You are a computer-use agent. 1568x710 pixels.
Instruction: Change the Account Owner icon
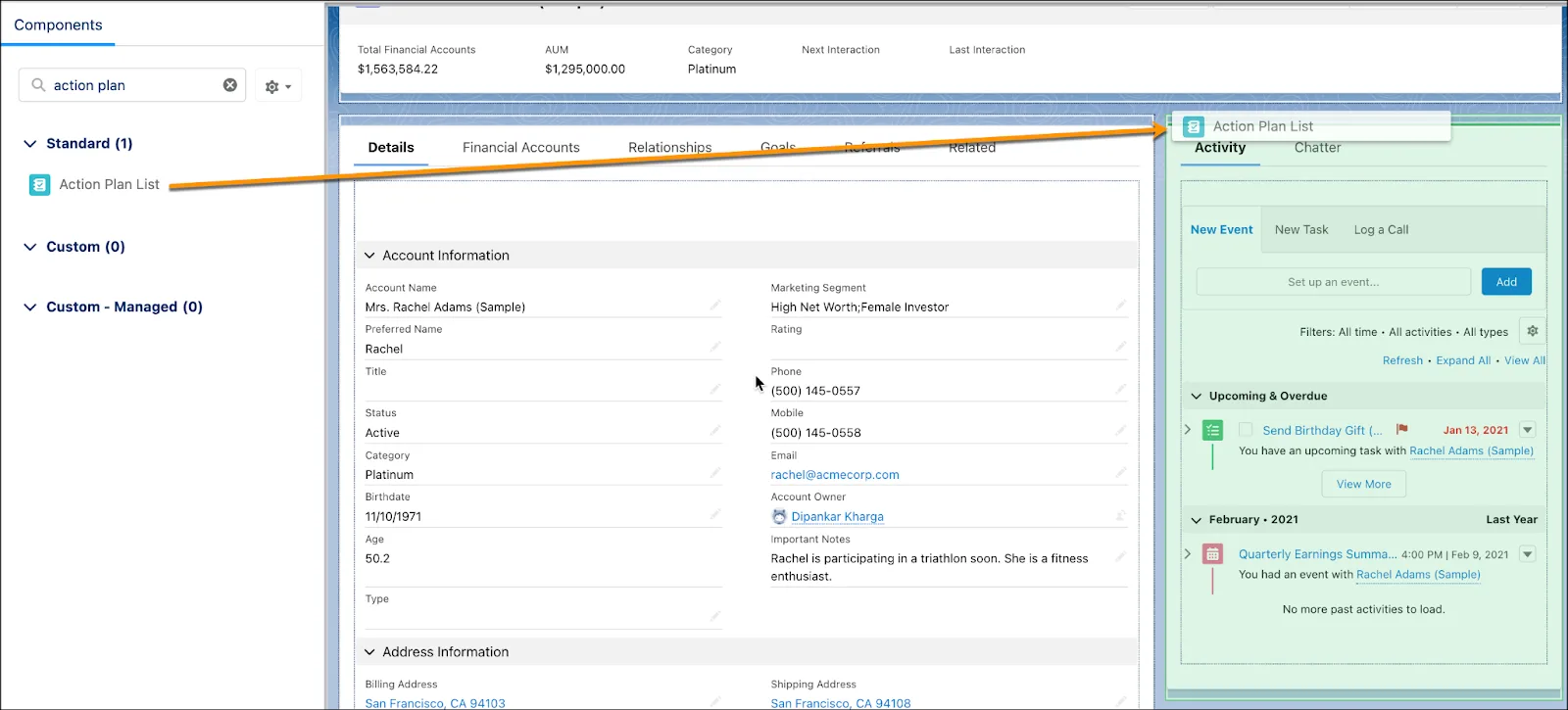[1121, 515]
